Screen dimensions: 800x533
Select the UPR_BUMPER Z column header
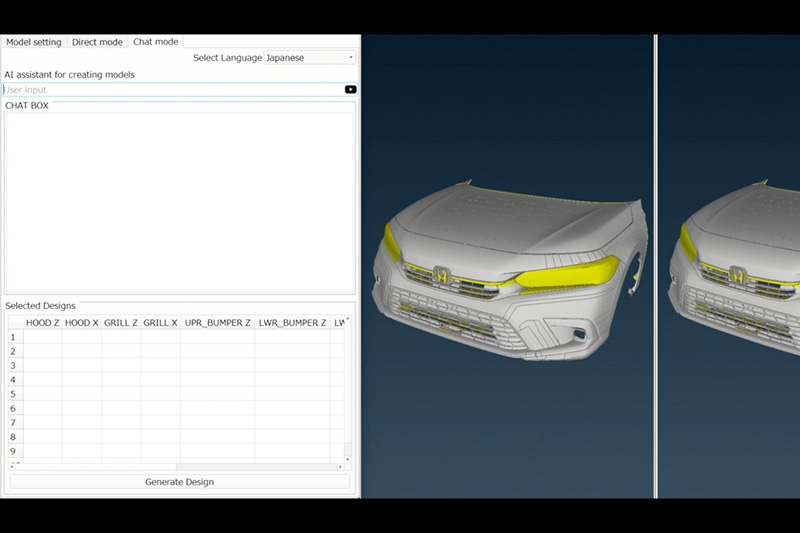217,323
